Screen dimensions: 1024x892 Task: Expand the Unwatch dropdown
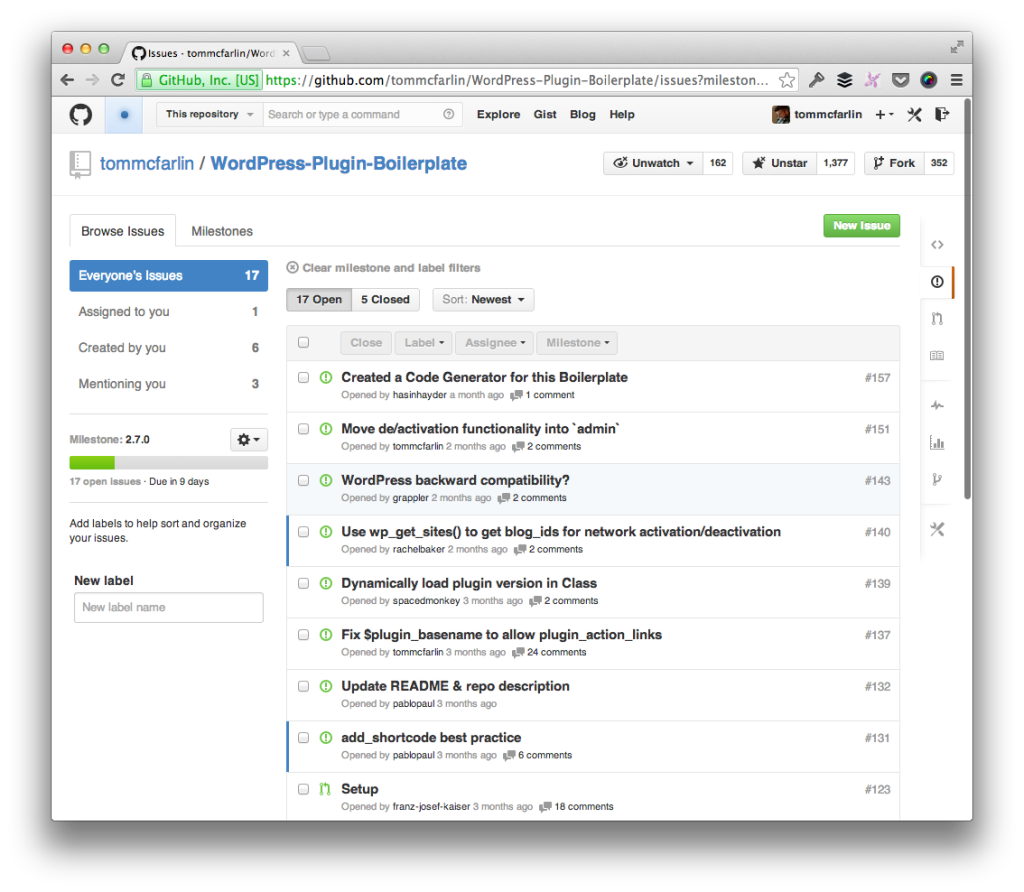653,163
